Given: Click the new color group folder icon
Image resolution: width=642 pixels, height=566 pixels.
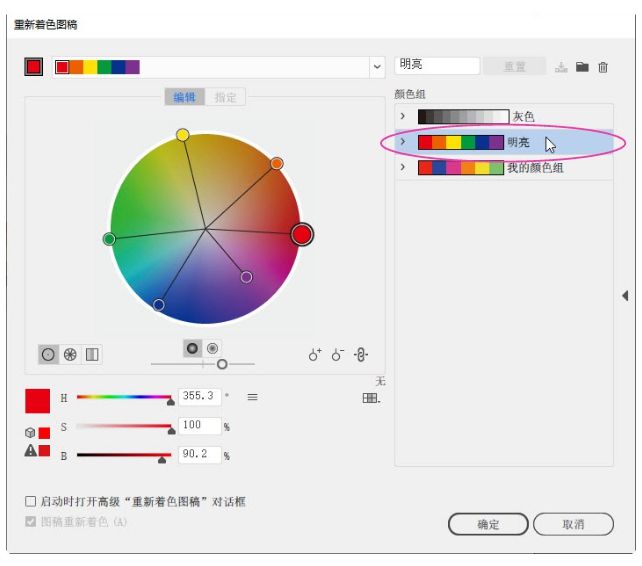Looking at the screenshot, I should (x=582, y=67).
